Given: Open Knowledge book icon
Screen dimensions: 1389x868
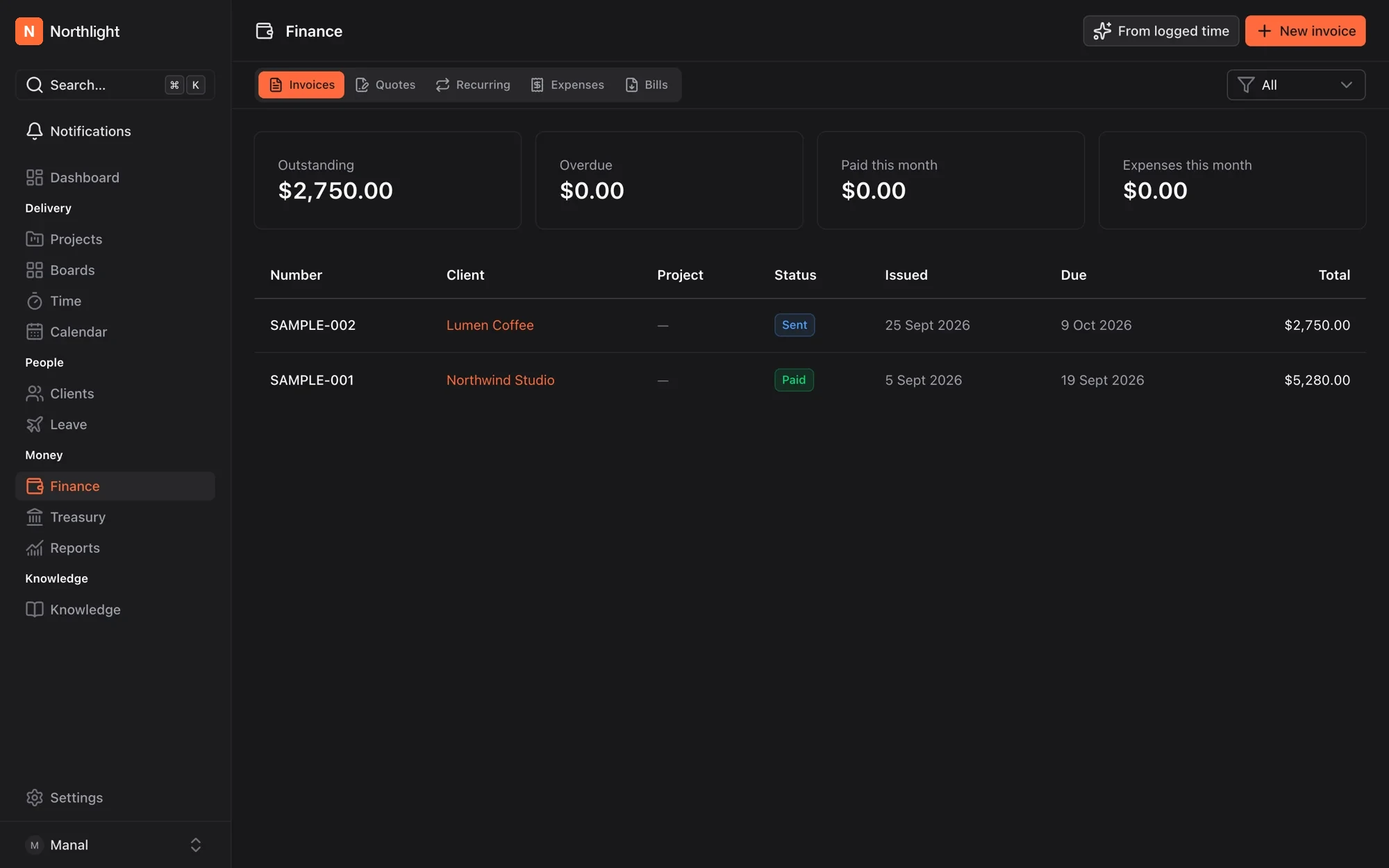Looking at the screenshot, I should 35,610.
